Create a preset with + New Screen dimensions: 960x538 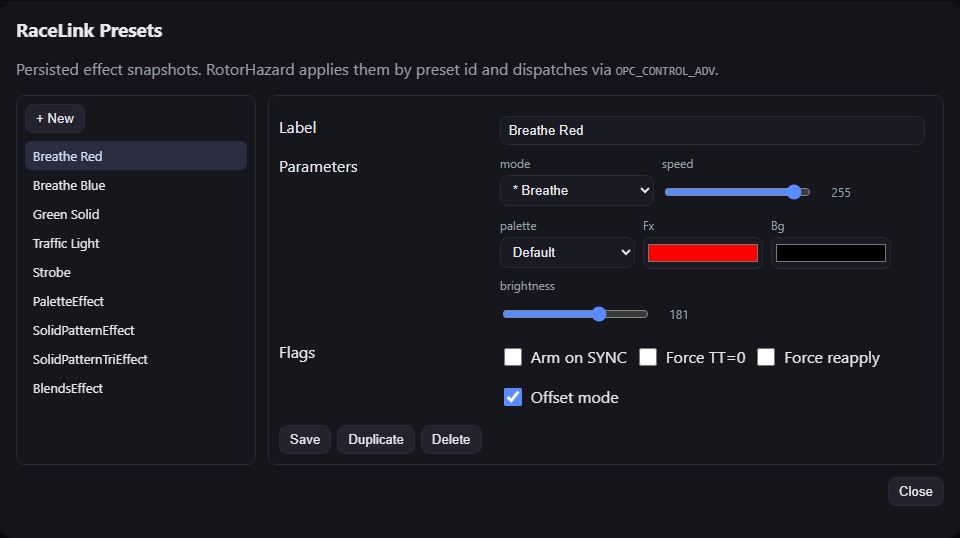pyautogui.click(x=54, y=119)
